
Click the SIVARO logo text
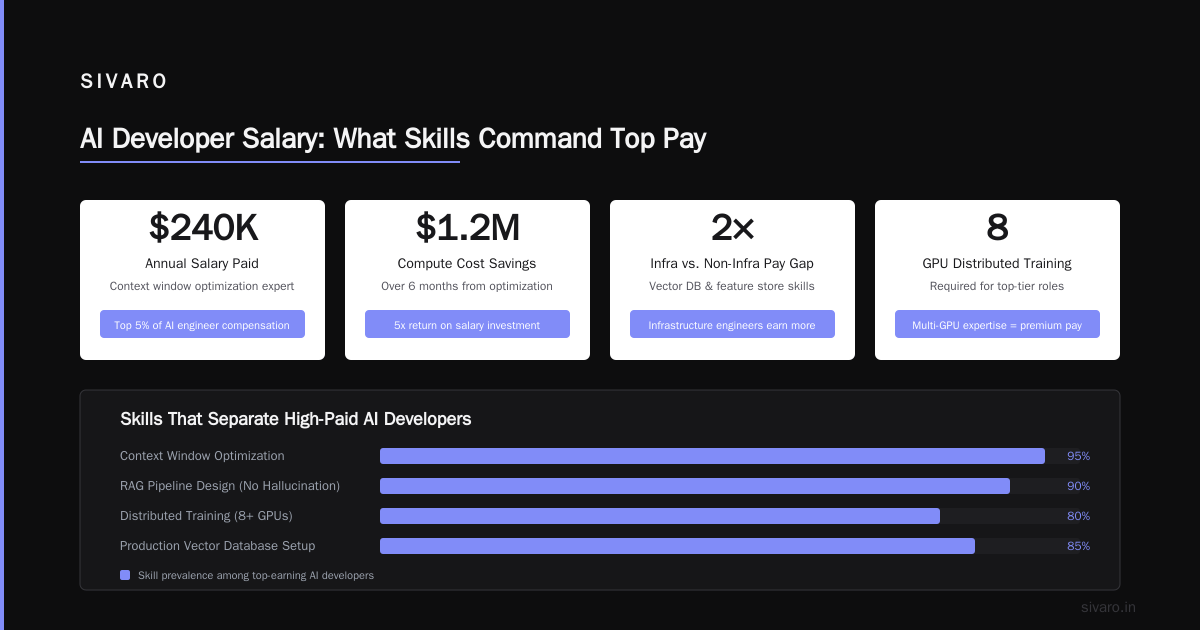[x=124, y=82]
